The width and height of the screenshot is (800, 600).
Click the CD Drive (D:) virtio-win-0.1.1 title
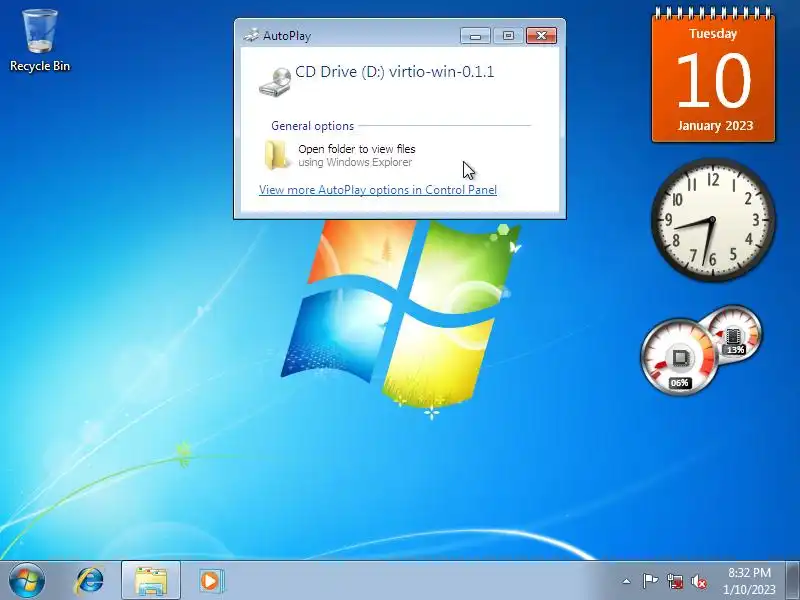[x=394, y=72]
